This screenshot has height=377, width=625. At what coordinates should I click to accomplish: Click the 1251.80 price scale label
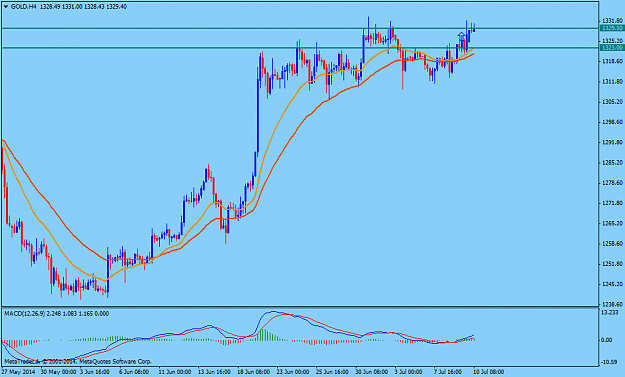pyautogui.click(x=613, y=263)
